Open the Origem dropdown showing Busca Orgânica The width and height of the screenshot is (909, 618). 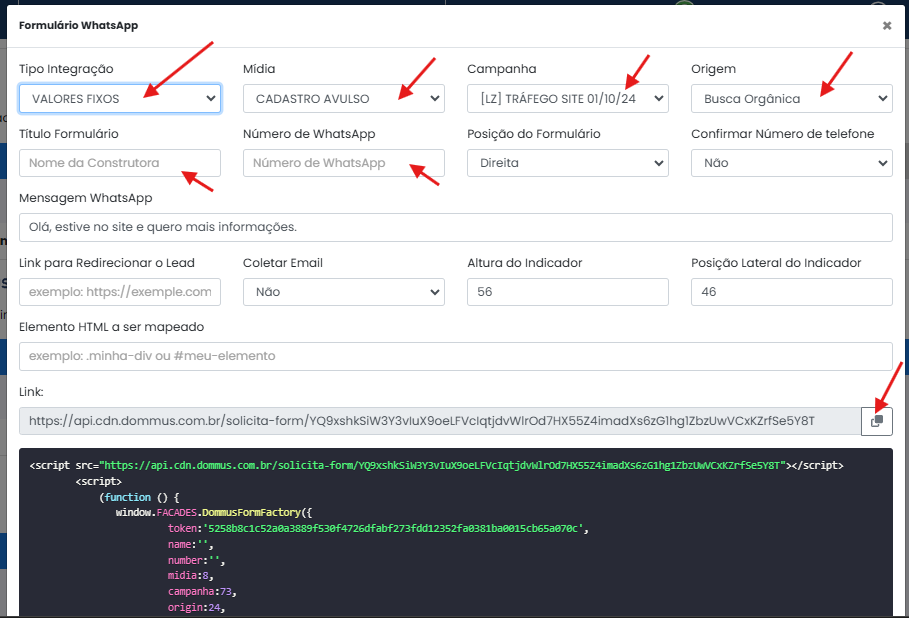coord(792,99)
